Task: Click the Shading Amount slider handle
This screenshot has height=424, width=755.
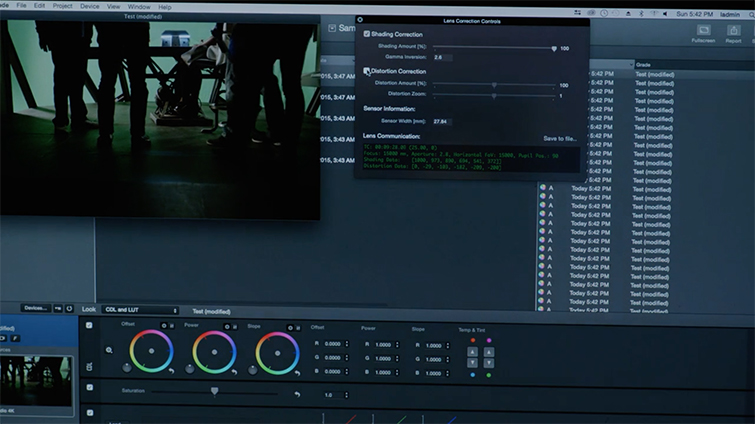Action: [x=554, y=47]
